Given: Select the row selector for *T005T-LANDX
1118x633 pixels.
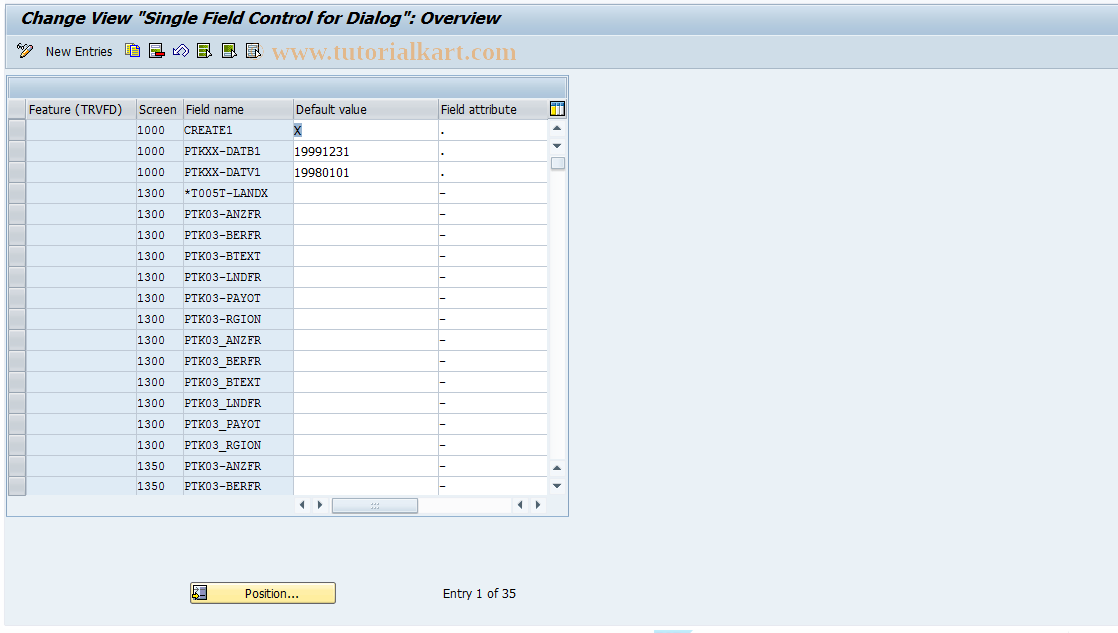Looking at the screenshot, I should pyautogui.click(x=17, y=193).
